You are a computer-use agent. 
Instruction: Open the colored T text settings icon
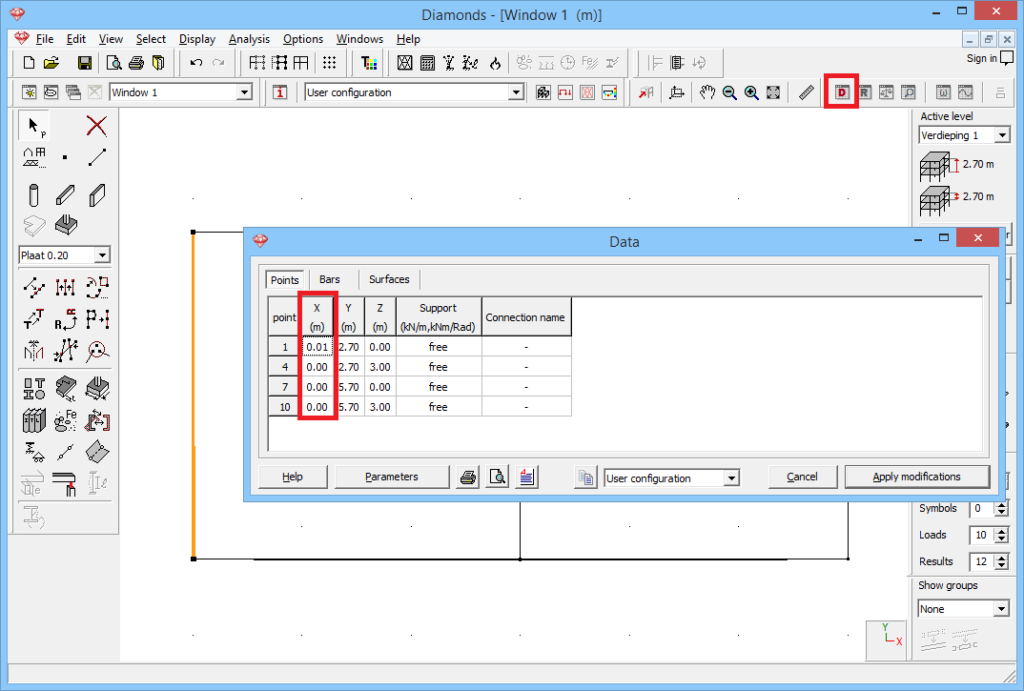point(369,63)
